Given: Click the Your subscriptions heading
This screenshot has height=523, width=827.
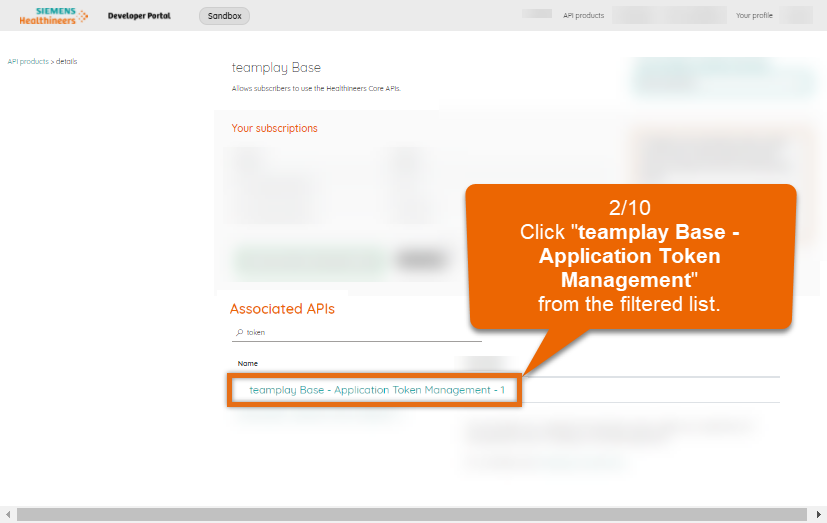Looking at the screenshot, I should click(274, 128).
